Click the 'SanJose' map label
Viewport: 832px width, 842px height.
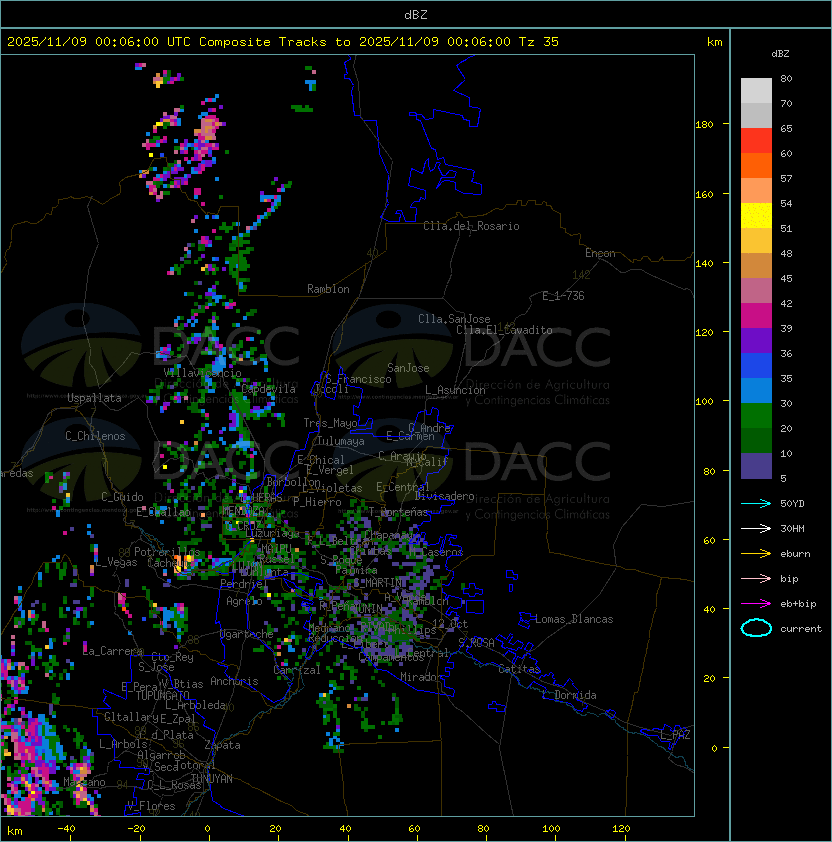tap(408, 368)
